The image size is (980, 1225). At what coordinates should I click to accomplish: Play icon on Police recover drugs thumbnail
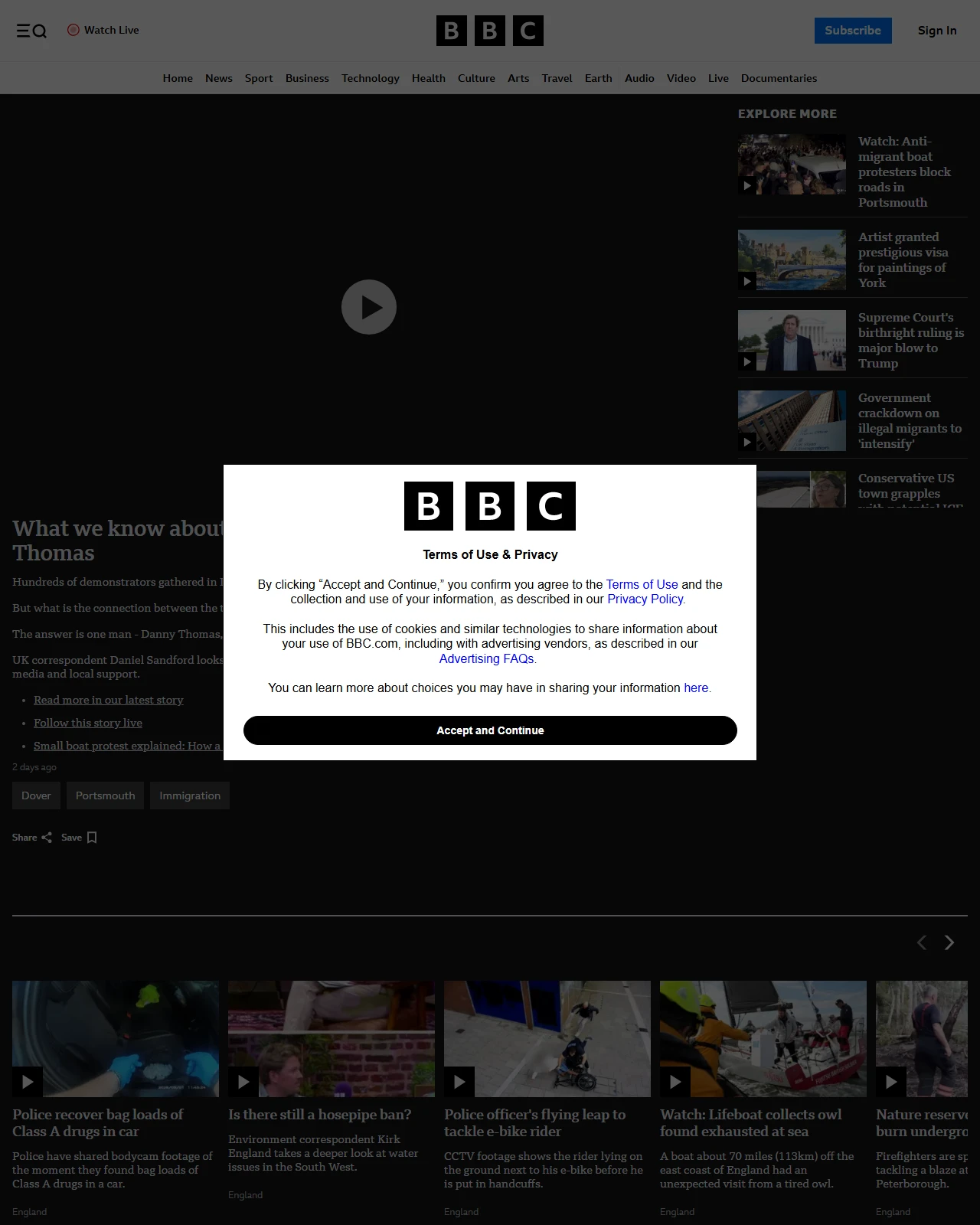(x=28, y=1082)
